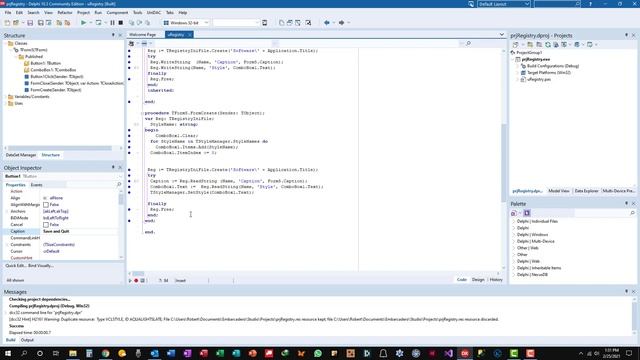Screen dimensions: 640x360
Task: Click the View Form toolbar icon
Action: tap(290, 23)
